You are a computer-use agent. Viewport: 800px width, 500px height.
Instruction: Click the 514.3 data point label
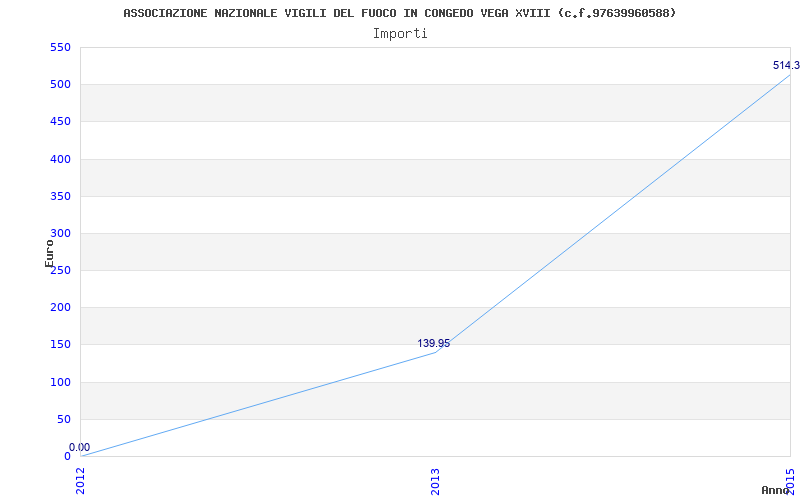786,65
